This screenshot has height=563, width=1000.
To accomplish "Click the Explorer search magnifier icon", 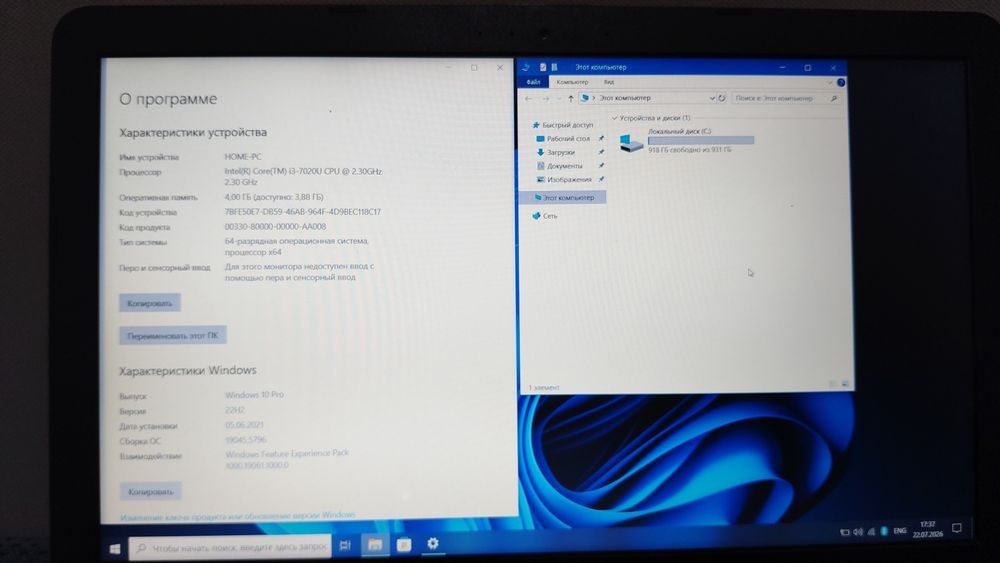I will point(834,98).
